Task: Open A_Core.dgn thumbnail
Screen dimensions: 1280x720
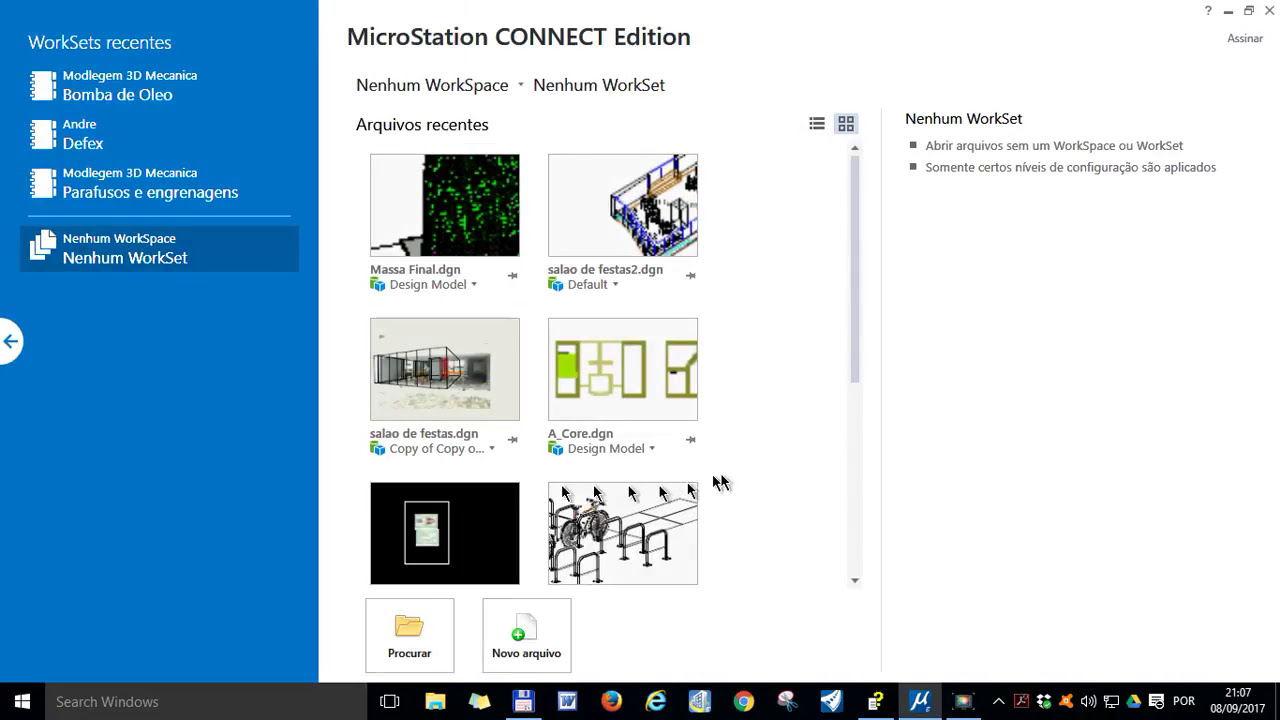Action: [623, 369]
